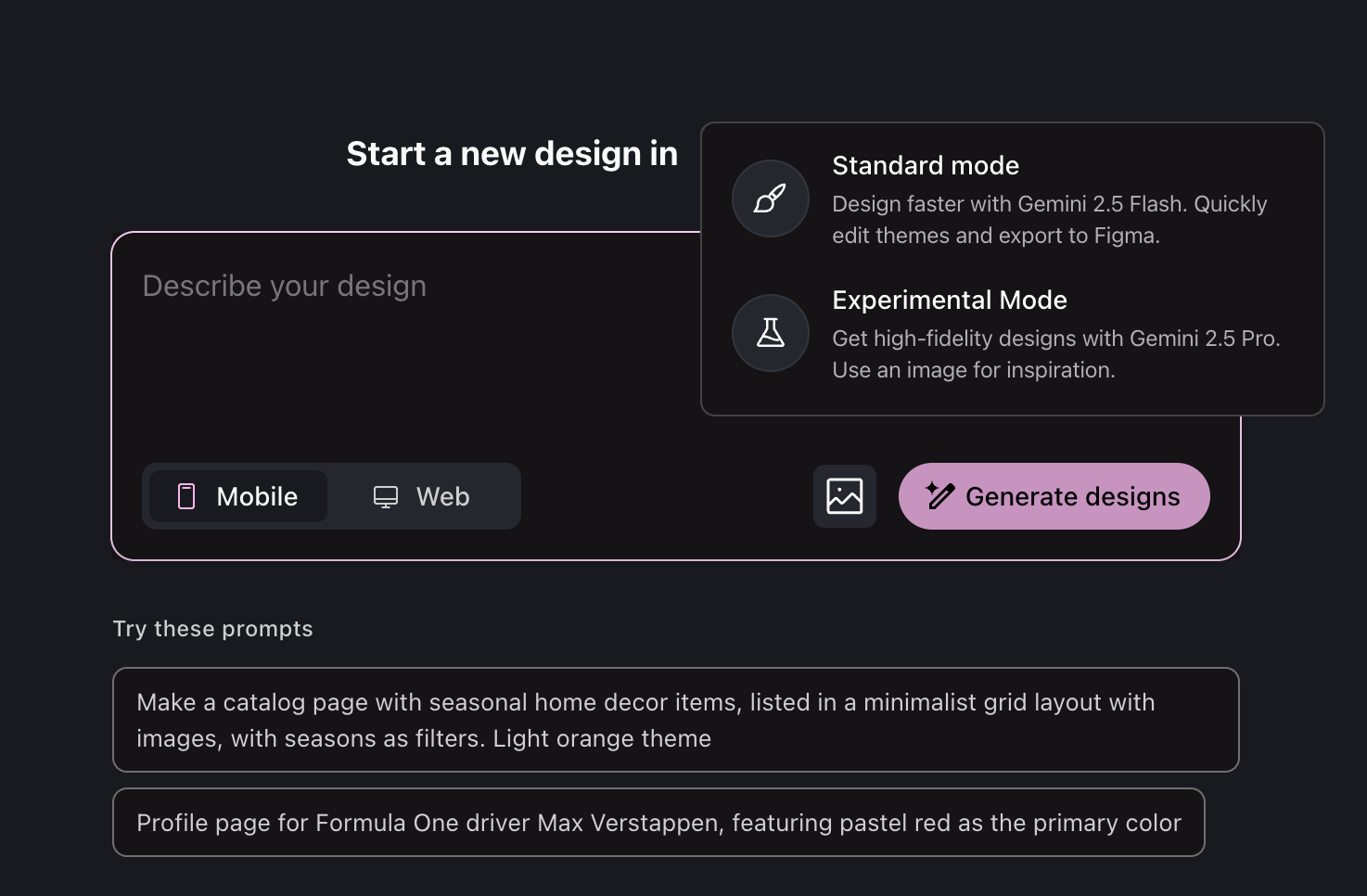Click the flask icon for Experimental Mode

click(x=770, y=333)
